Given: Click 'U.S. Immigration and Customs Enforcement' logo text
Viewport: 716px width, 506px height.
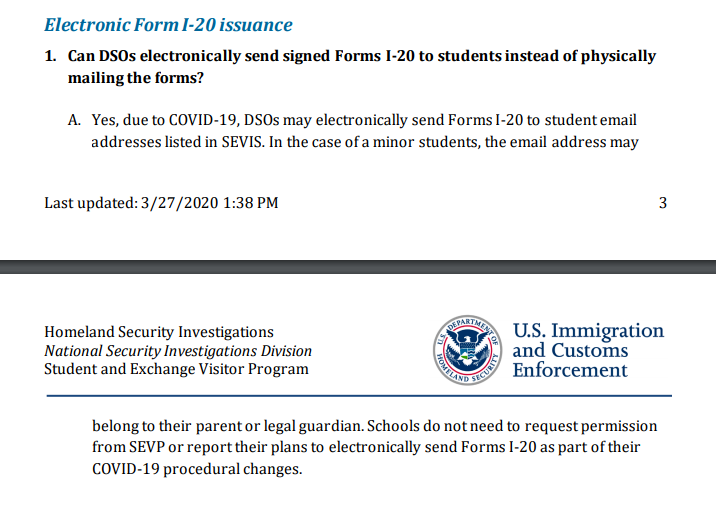Looking at the screenshot, I should (x=588, y=350).
